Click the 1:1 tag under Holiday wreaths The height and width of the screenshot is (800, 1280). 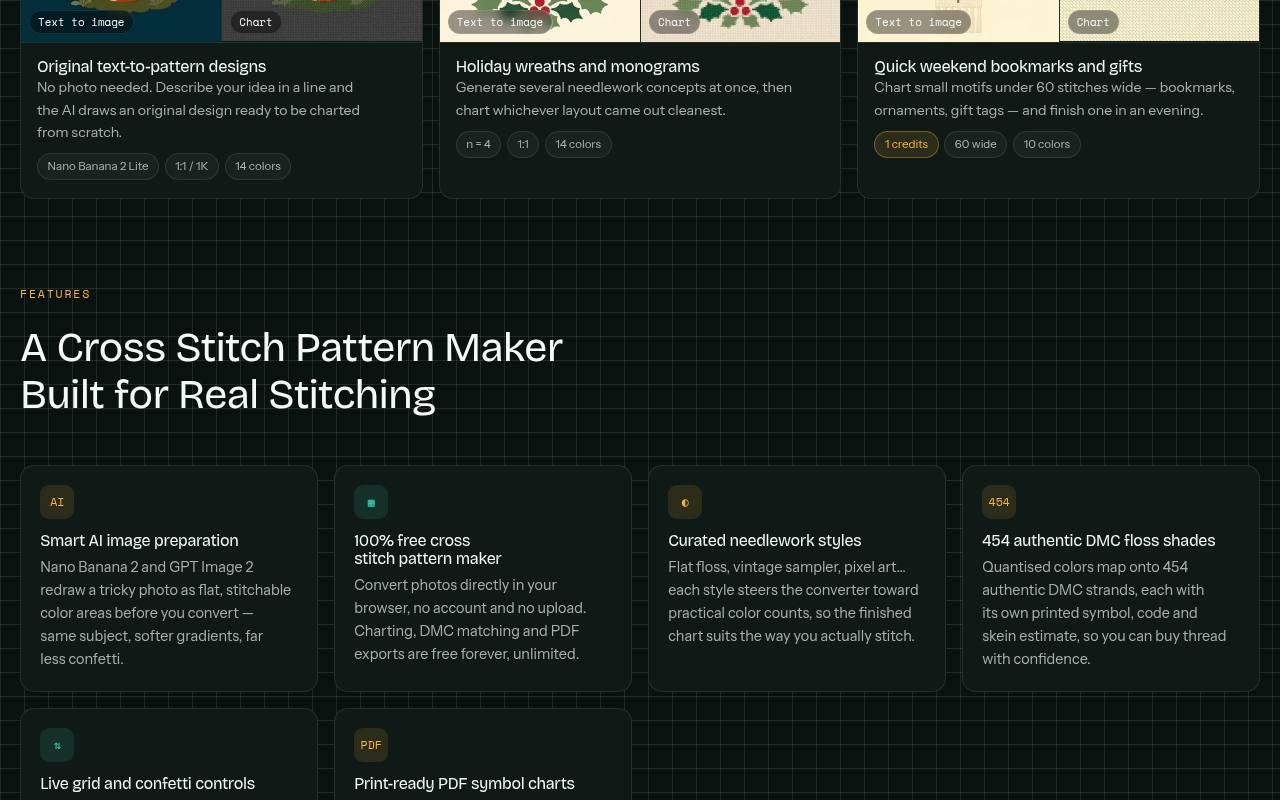click(x=523, y=144)
